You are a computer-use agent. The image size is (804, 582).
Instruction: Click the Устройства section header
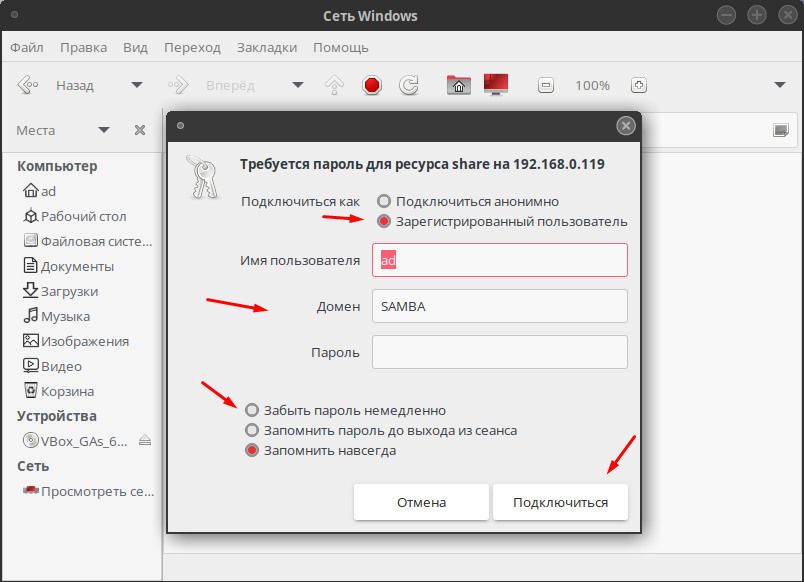point(56,416)
